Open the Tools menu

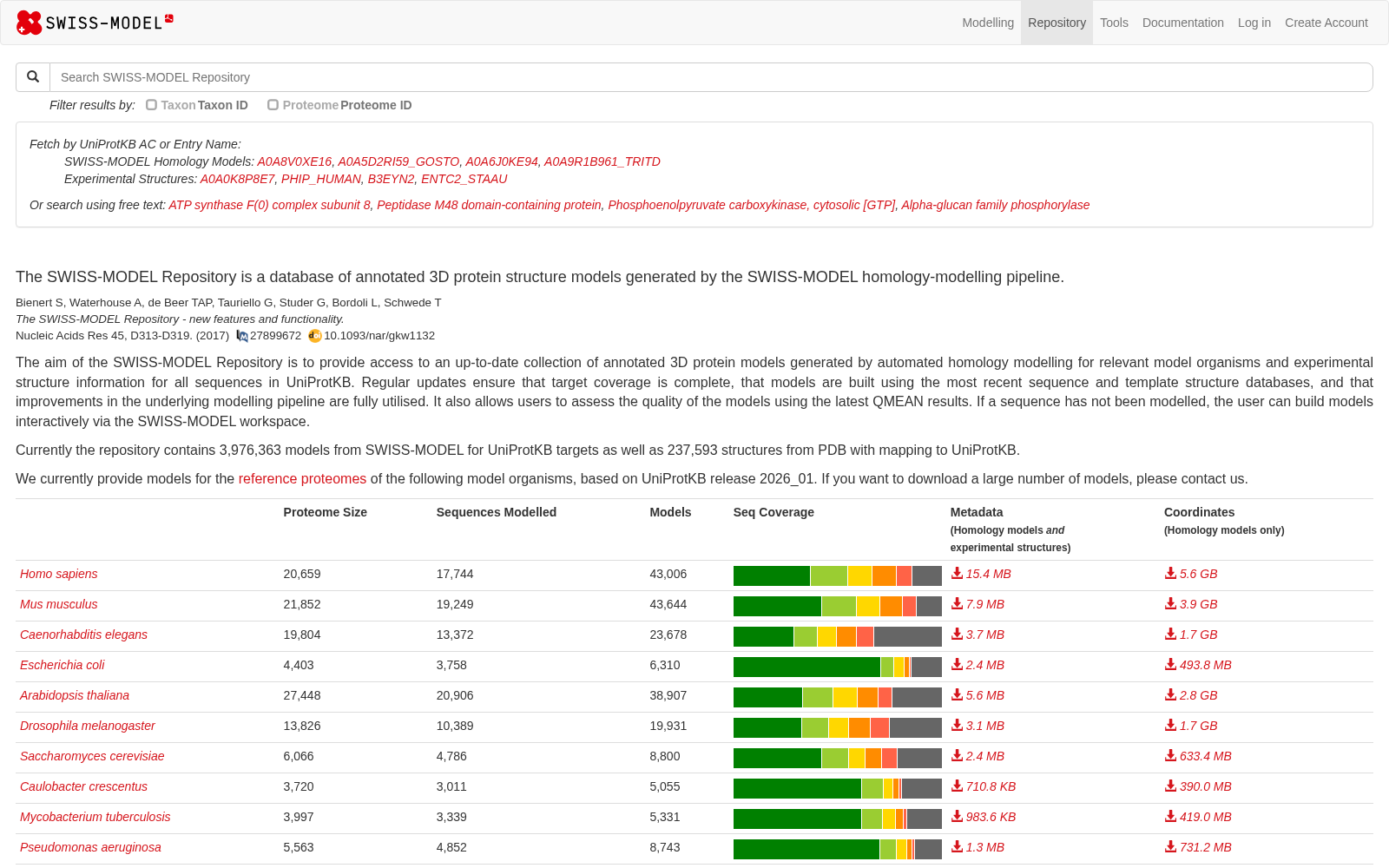(x=1114, y=23)
